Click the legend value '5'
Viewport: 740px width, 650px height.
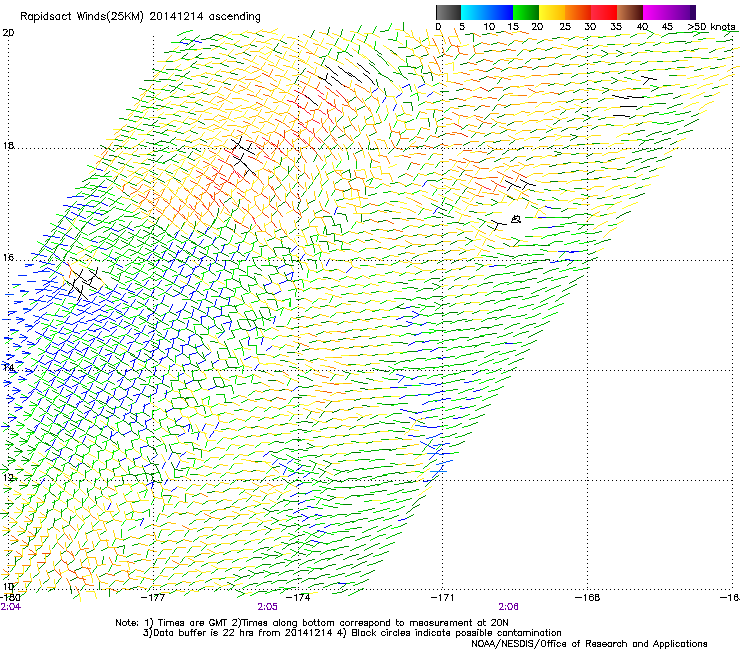point(462,27)
